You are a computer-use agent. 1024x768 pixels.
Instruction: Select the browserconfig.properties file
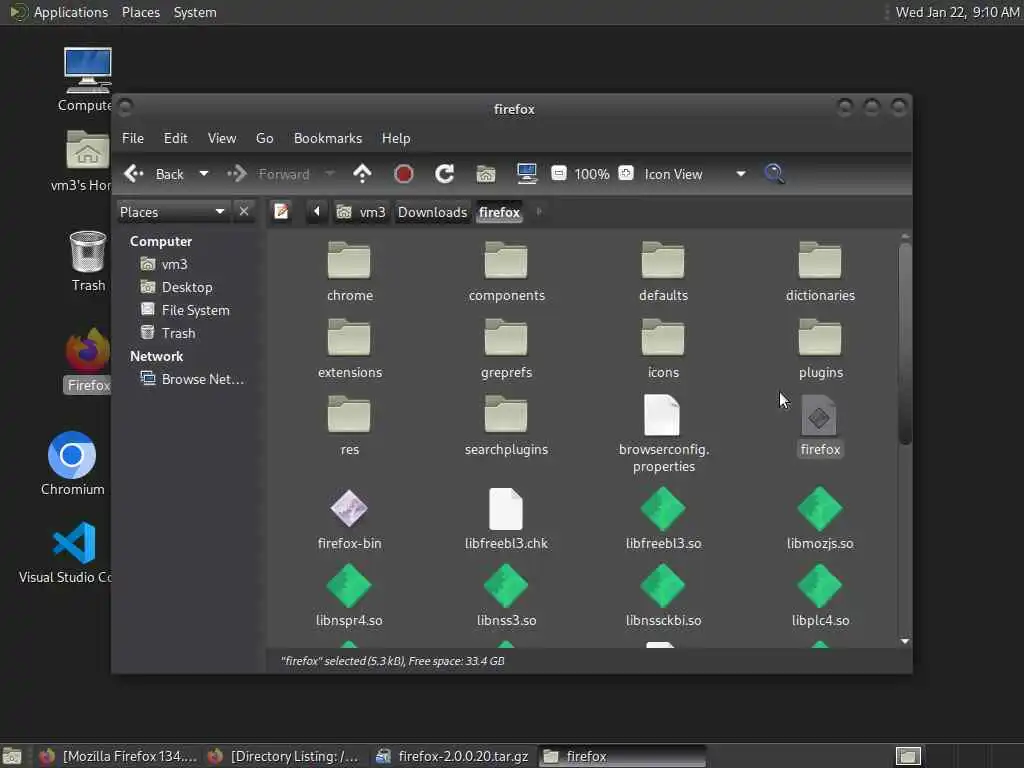[x=663, y=434]
